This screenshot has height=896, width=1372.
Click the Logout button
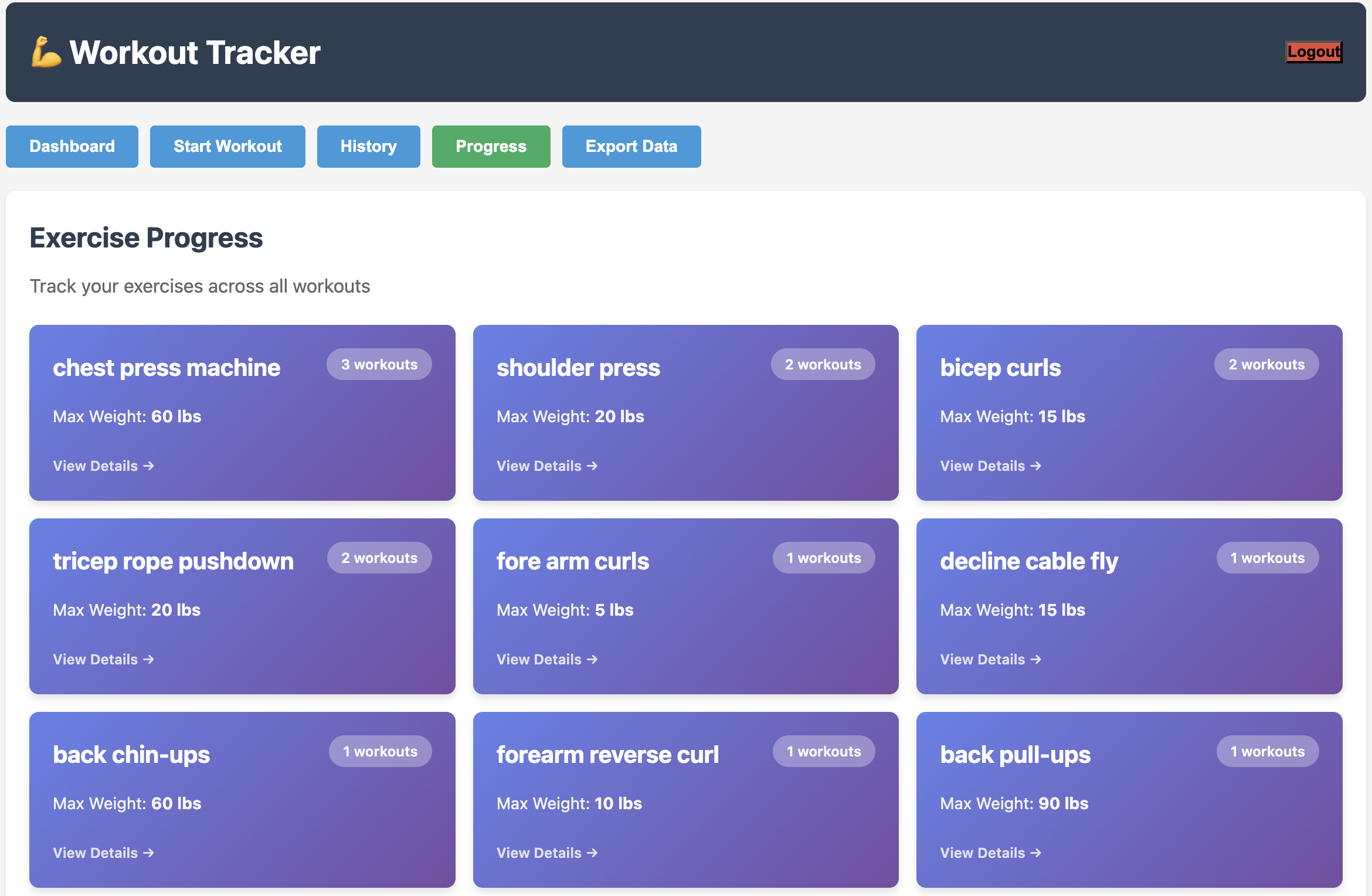[x=1313, y=52]
